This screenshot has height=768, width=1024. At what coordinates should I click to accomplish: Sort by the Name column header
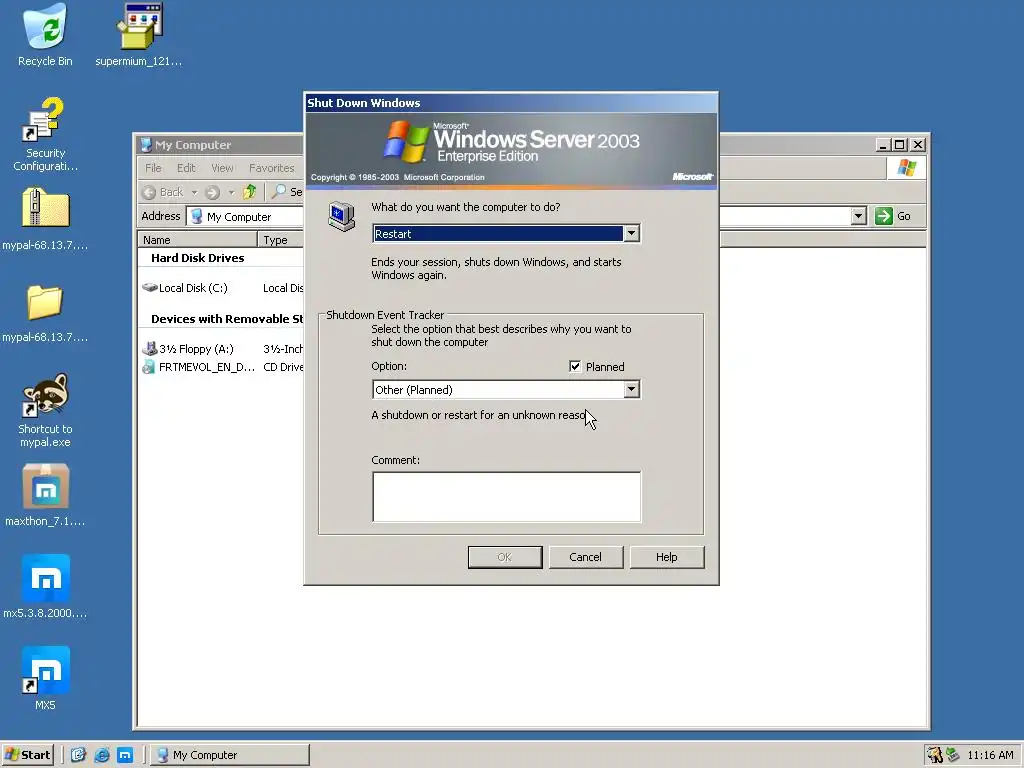(197, 240)
